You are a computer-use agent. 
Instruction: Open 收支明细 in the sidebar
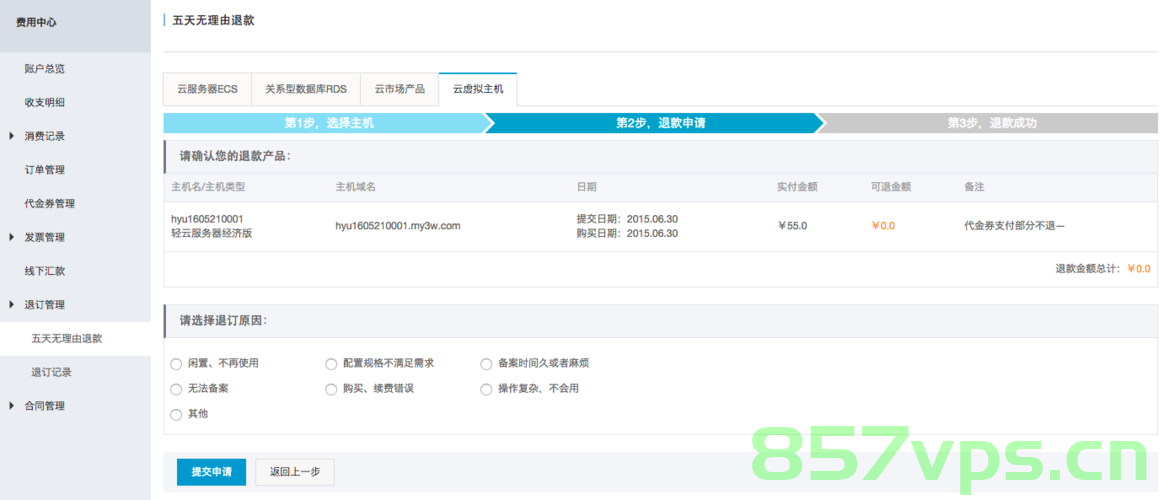point(45,102)
